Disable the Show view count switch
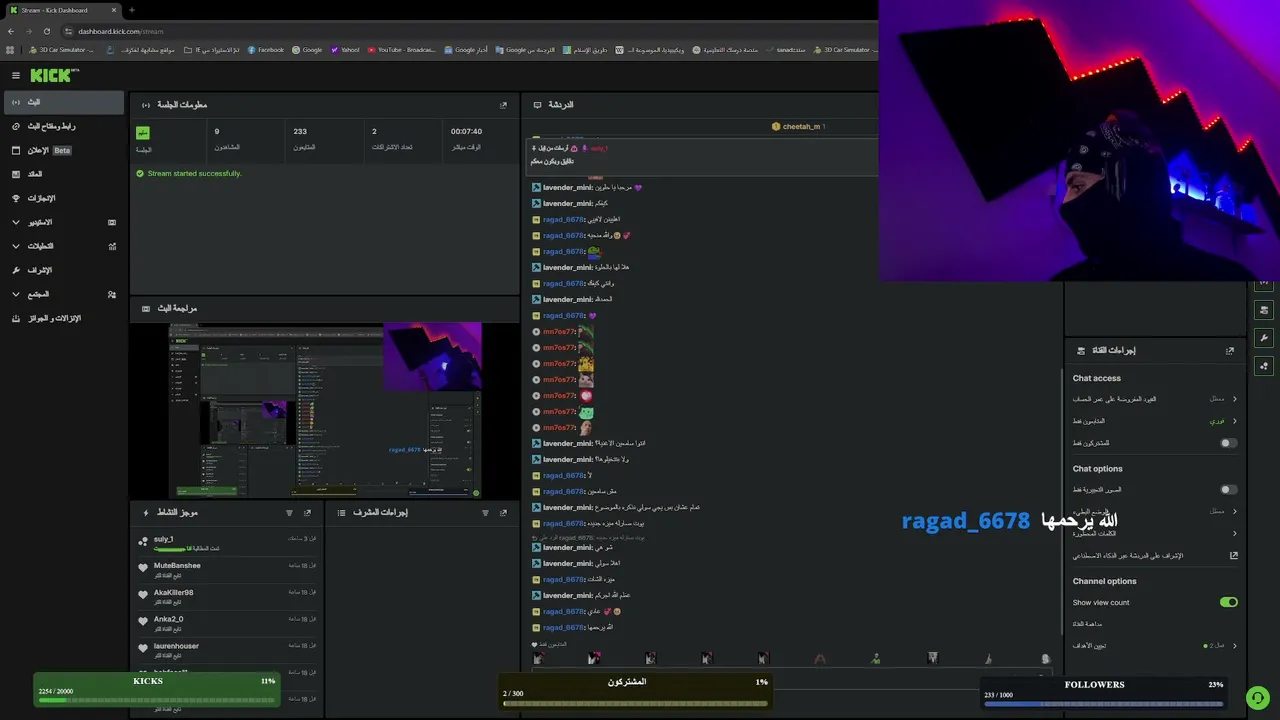This screenshot has height=720, width=1280. (1229, 602)
